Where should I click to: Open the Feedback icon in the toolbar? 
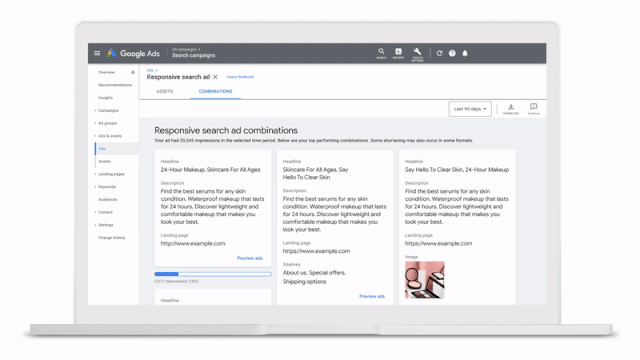(x=533, y=109)
